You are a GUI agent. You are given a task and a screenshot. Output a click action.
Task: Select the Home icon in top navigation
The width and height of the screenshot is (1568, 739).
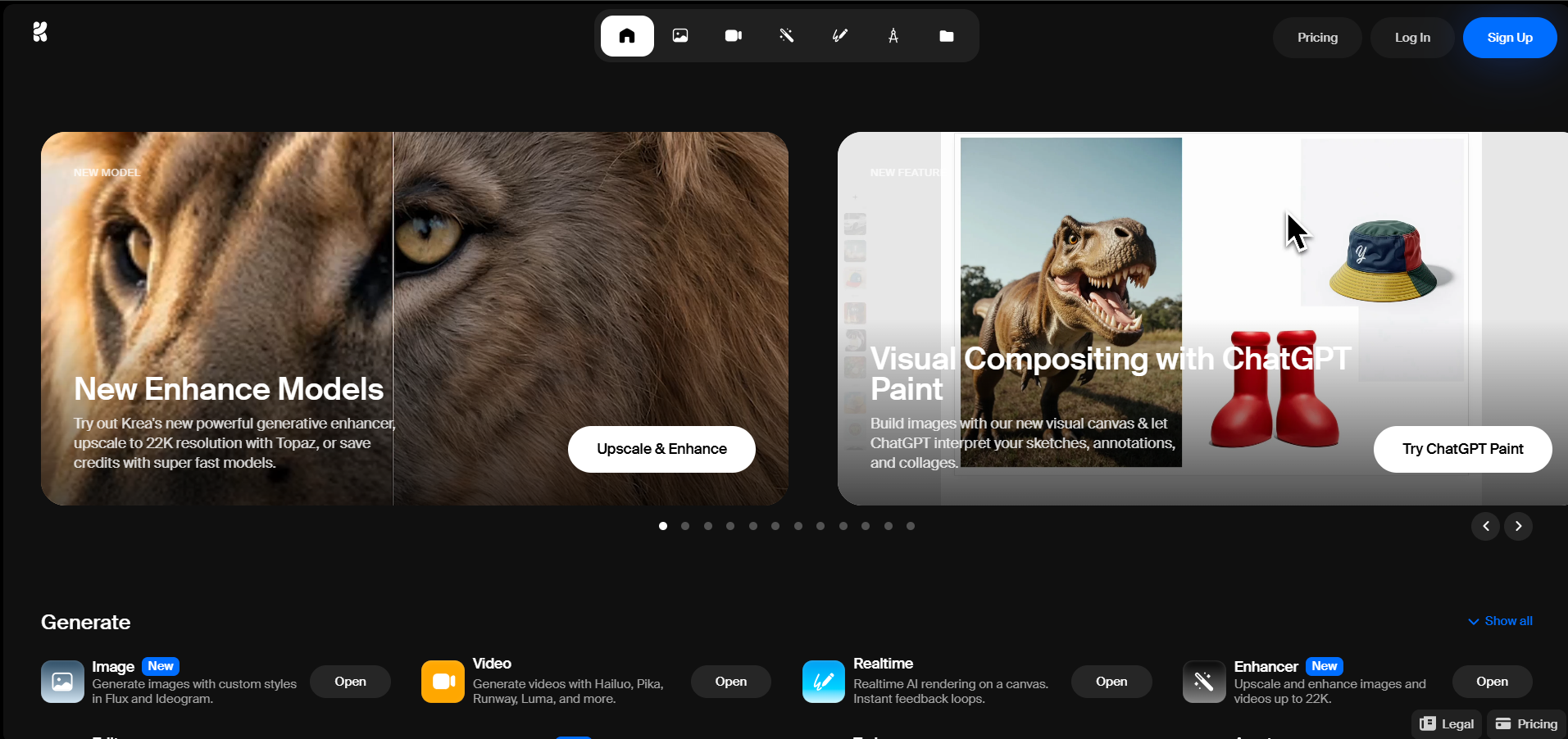coord(627,36)
